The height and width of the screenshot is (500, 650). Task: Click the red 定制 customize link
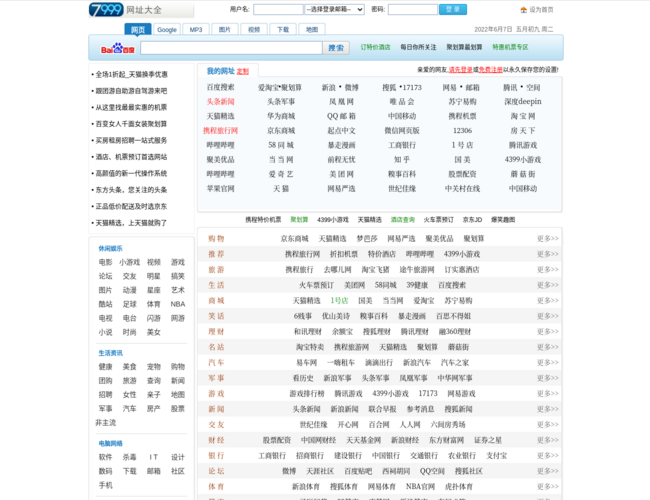click(x=243, y=72)
